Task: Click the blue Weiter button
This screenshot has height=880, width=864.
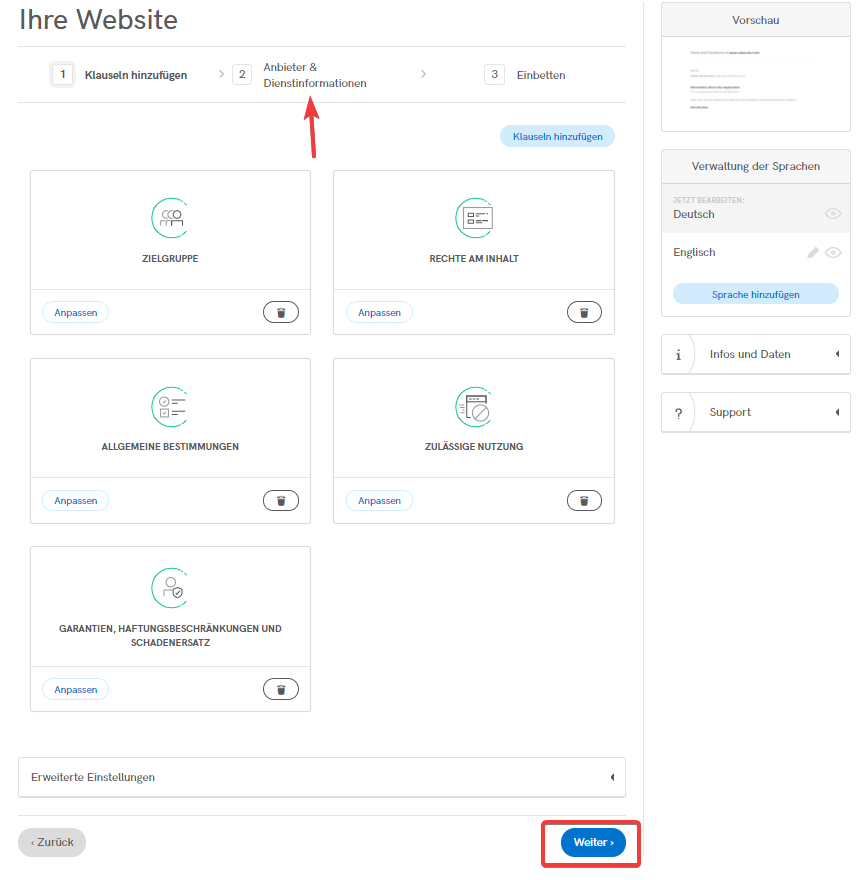Action: (x=593, y=842)
